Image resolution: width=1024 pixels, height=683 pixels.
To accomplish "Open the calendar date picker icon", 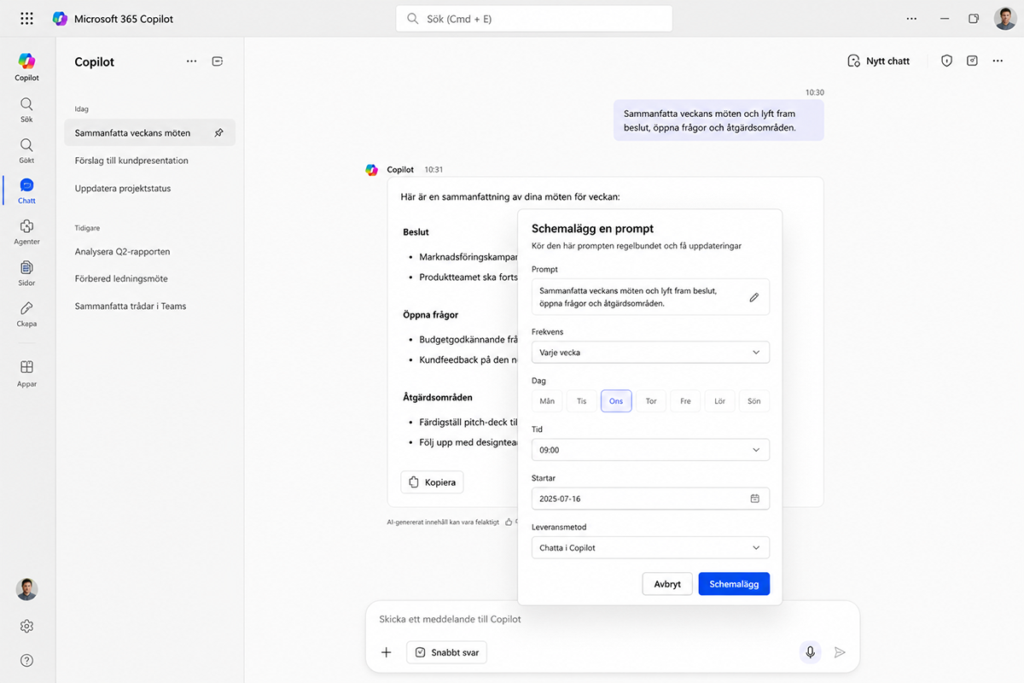I will pyautogui.click(x=754, y=498).
